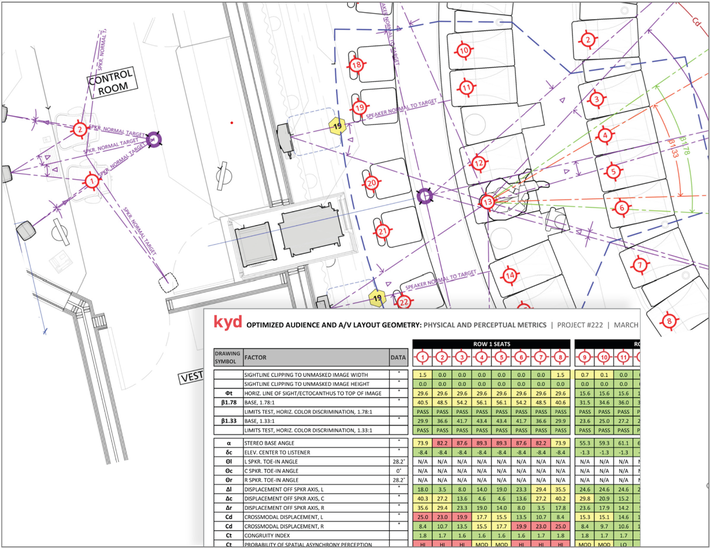Viewport: 710px width, 548px height.
Task: Select seat marker 12 in the floor plan
Action: (x=480, y=163)
